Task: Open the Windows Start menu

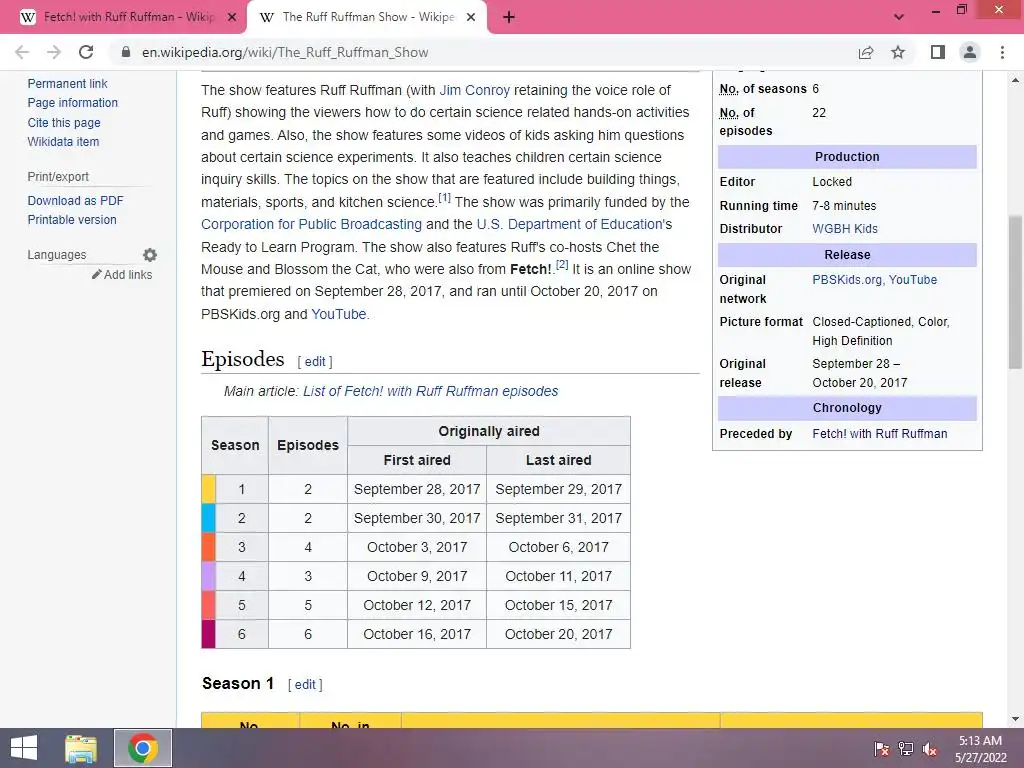Action: coord(24,748)
